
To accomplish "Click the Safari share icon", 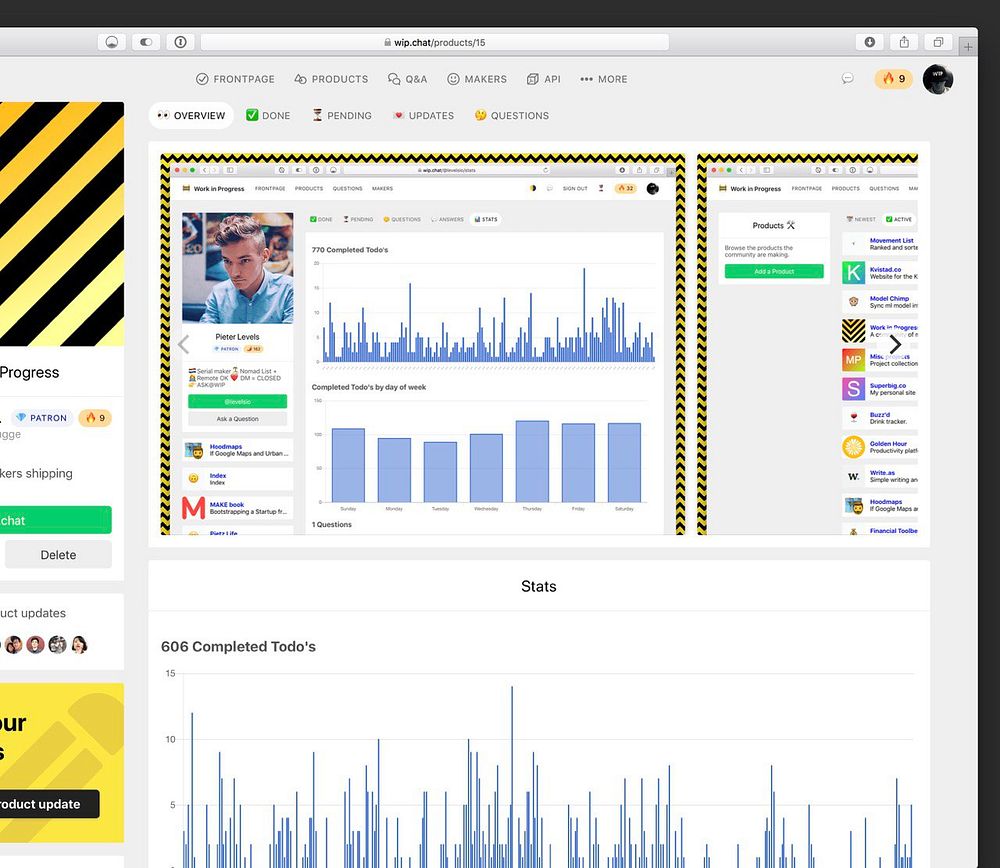I will coord(904,42).
